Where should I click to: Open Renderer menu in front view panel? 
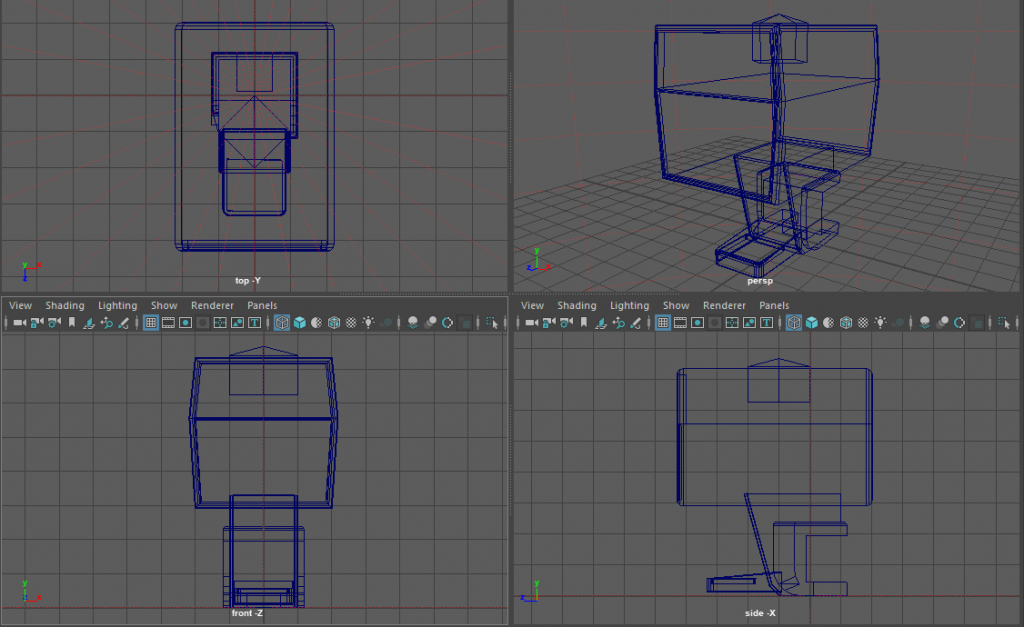tap(212, 305)
